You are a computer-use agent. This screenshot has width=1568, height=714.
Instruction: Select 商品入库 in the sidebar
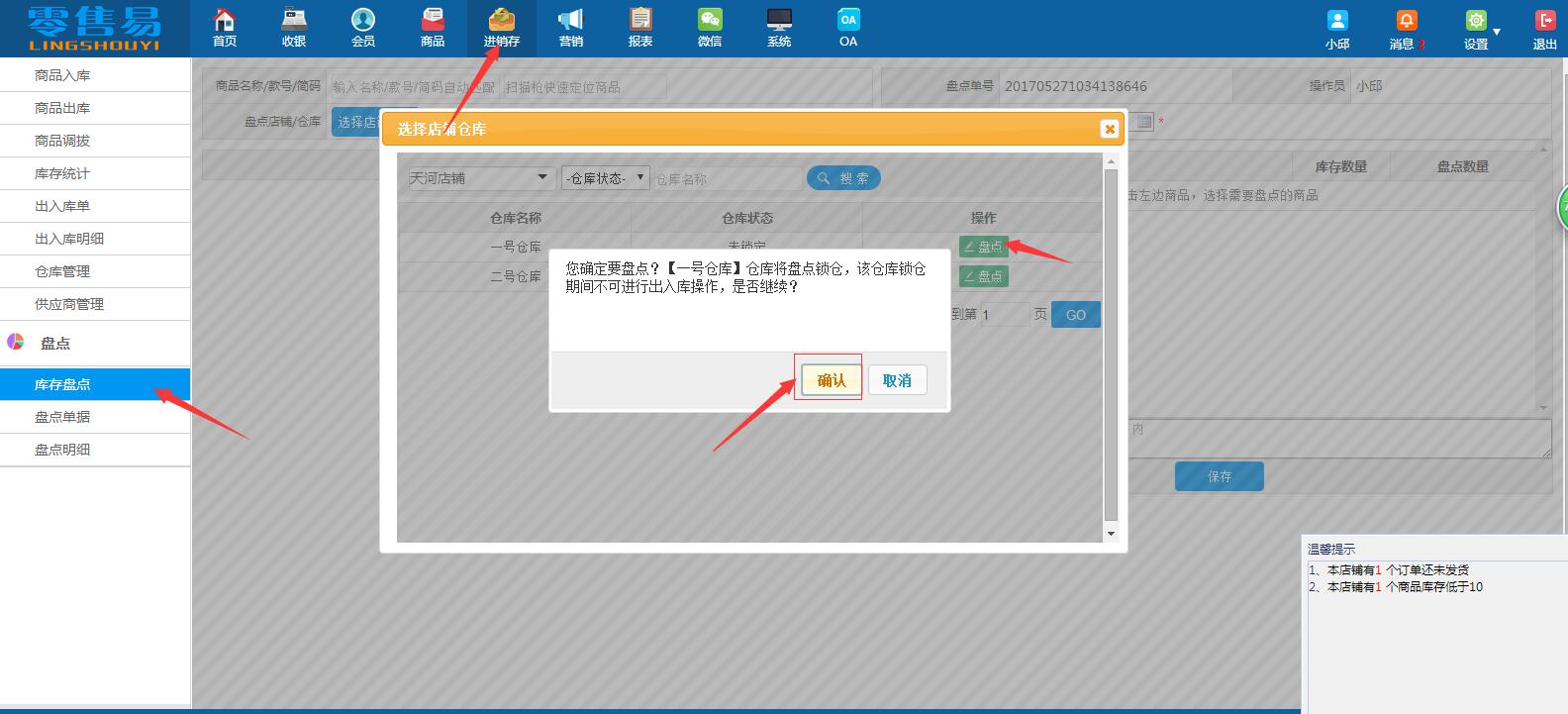95,75
